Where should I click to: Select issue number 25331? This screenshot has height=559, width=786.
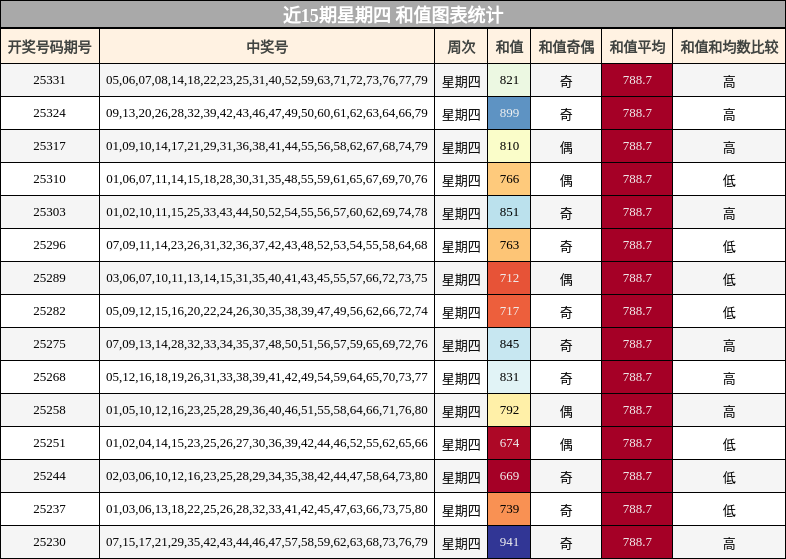click(50, 80)
